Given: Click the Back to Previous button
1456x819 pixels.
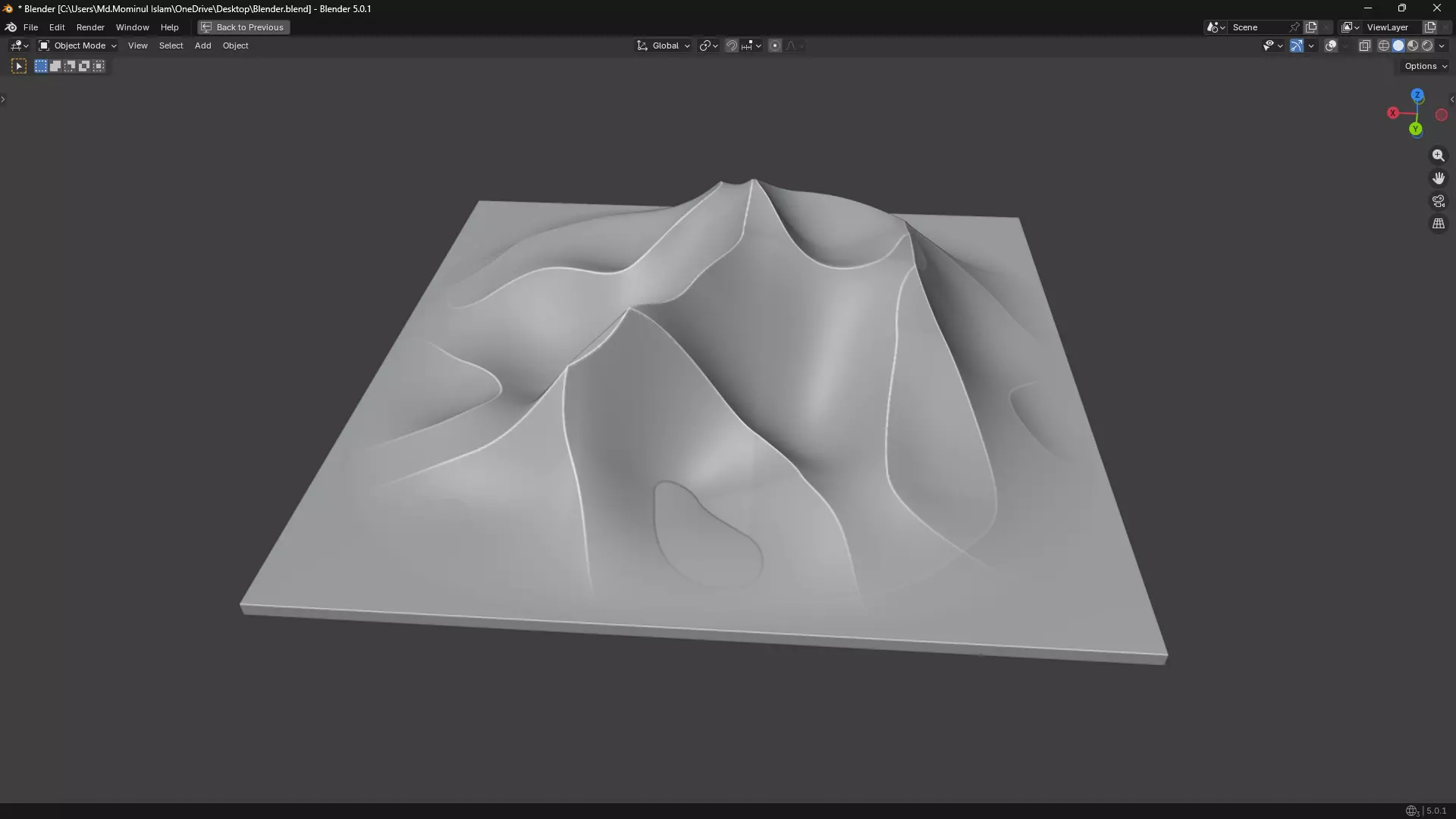Looking at the screenshot, I should tap(243, 27).
